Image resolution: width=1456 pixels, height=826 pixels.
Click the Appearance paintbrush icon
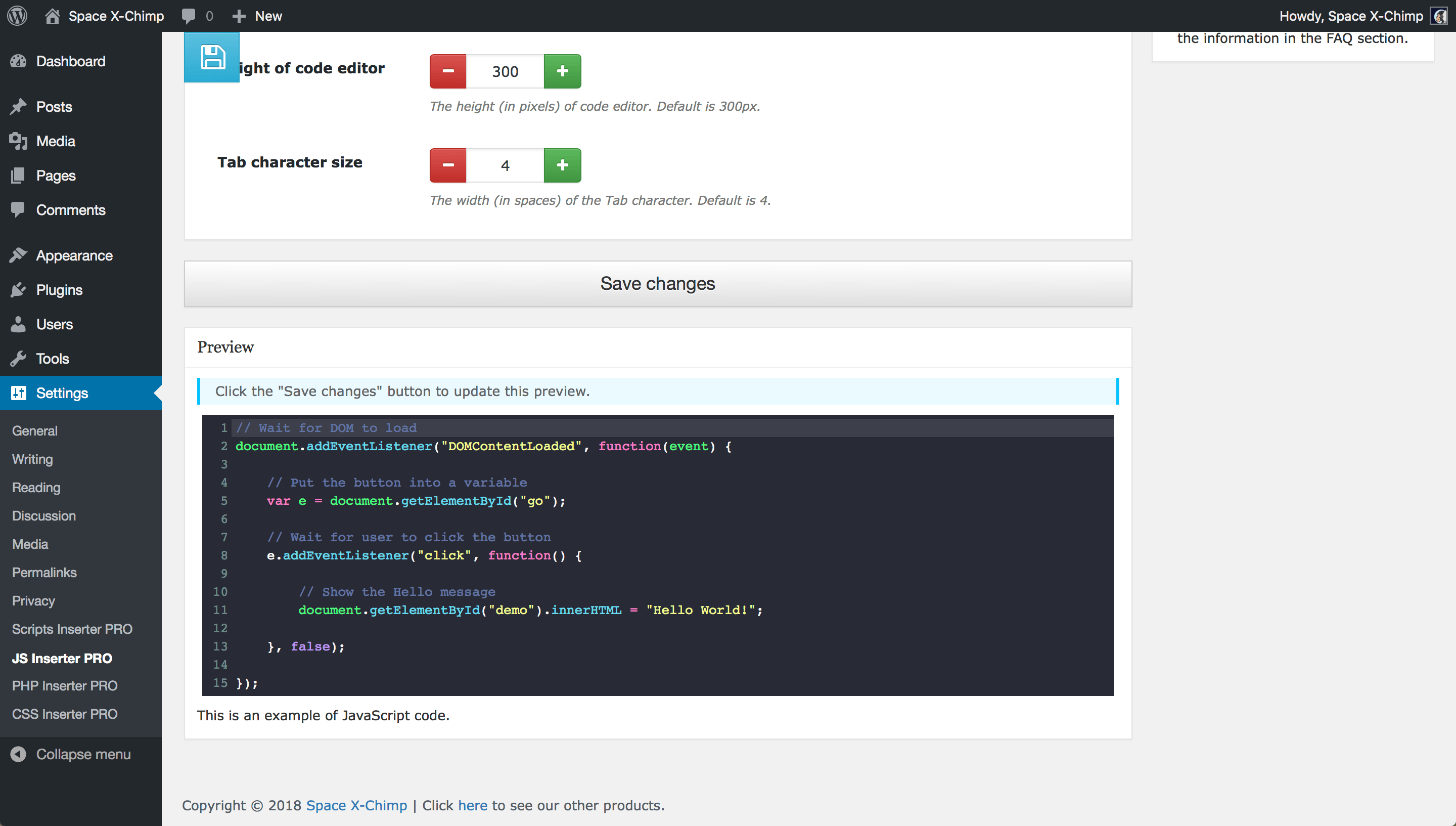pos(18,256)
